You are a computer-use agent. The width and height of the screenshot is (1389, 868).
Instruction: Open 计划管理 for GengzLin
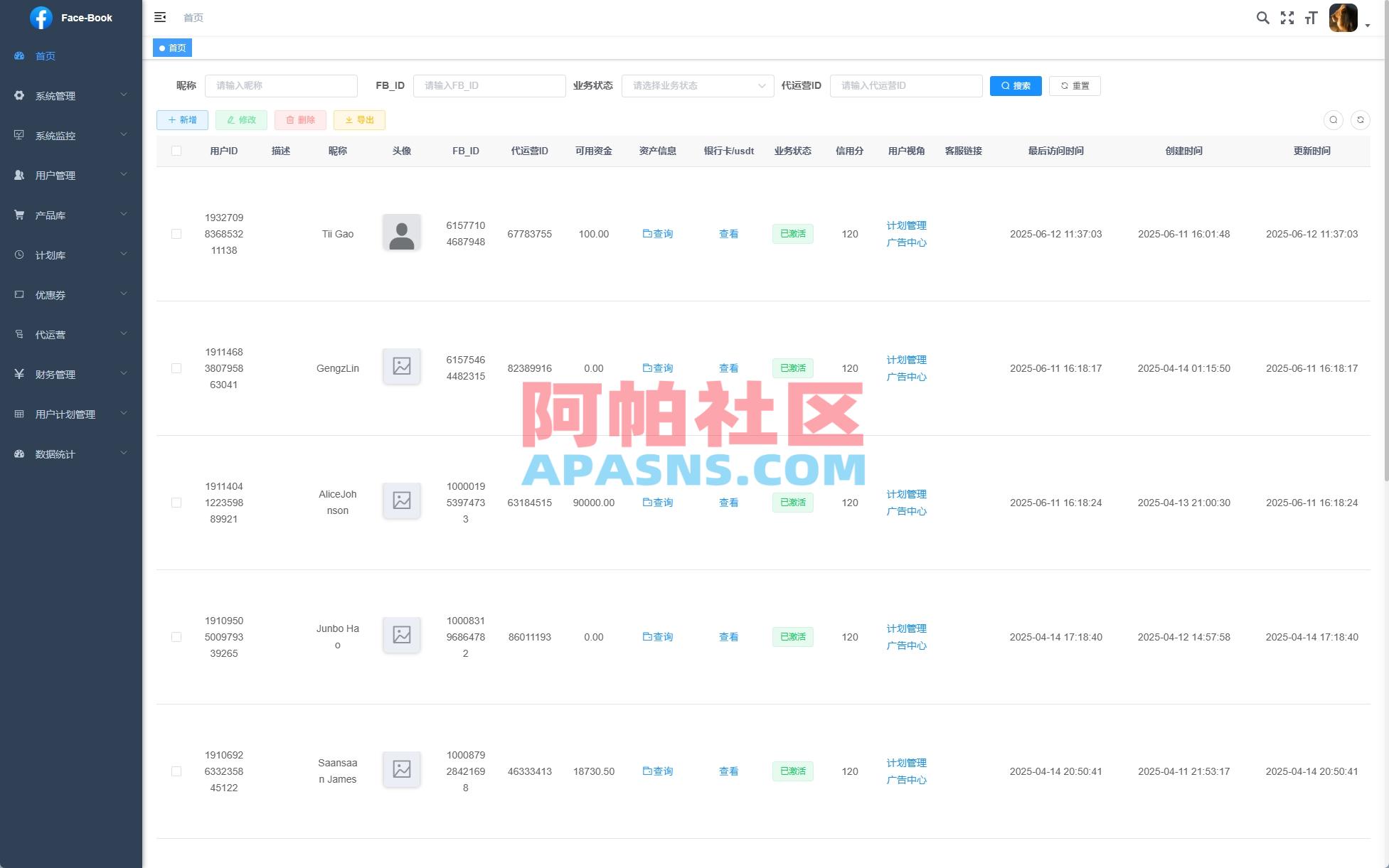coord(906,360)
